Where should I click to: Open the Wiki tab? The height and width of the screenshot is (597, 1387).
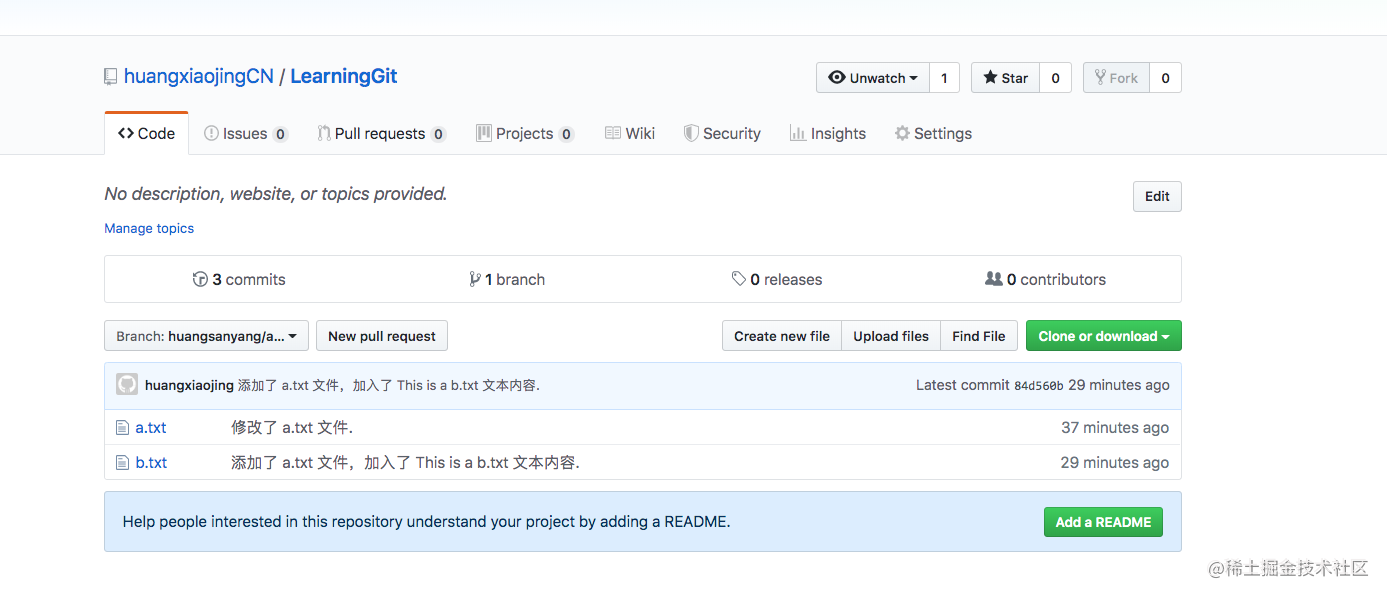(630, 133)
